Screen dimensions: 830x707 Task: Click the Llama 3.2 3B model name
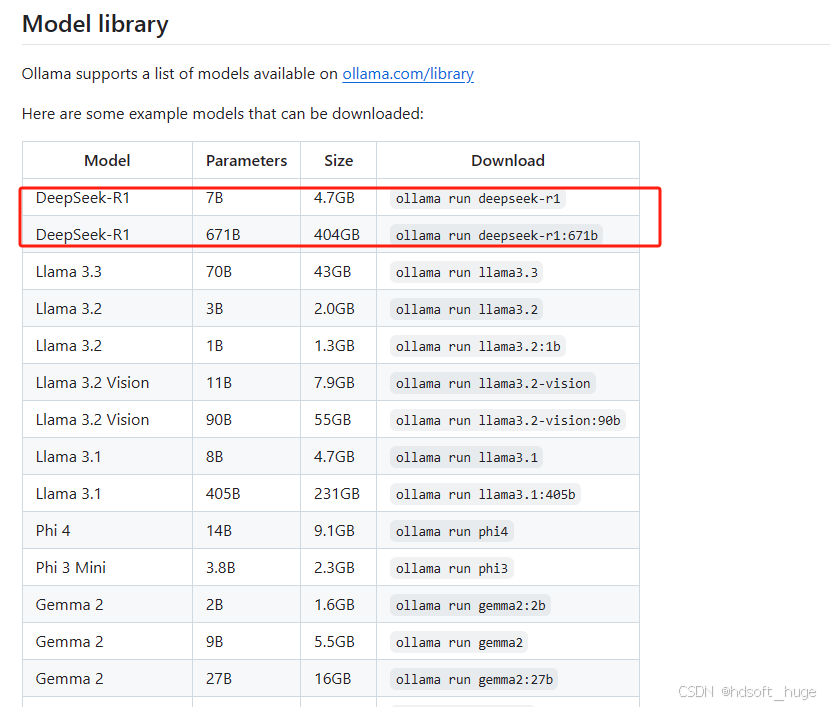pos(68,309)
